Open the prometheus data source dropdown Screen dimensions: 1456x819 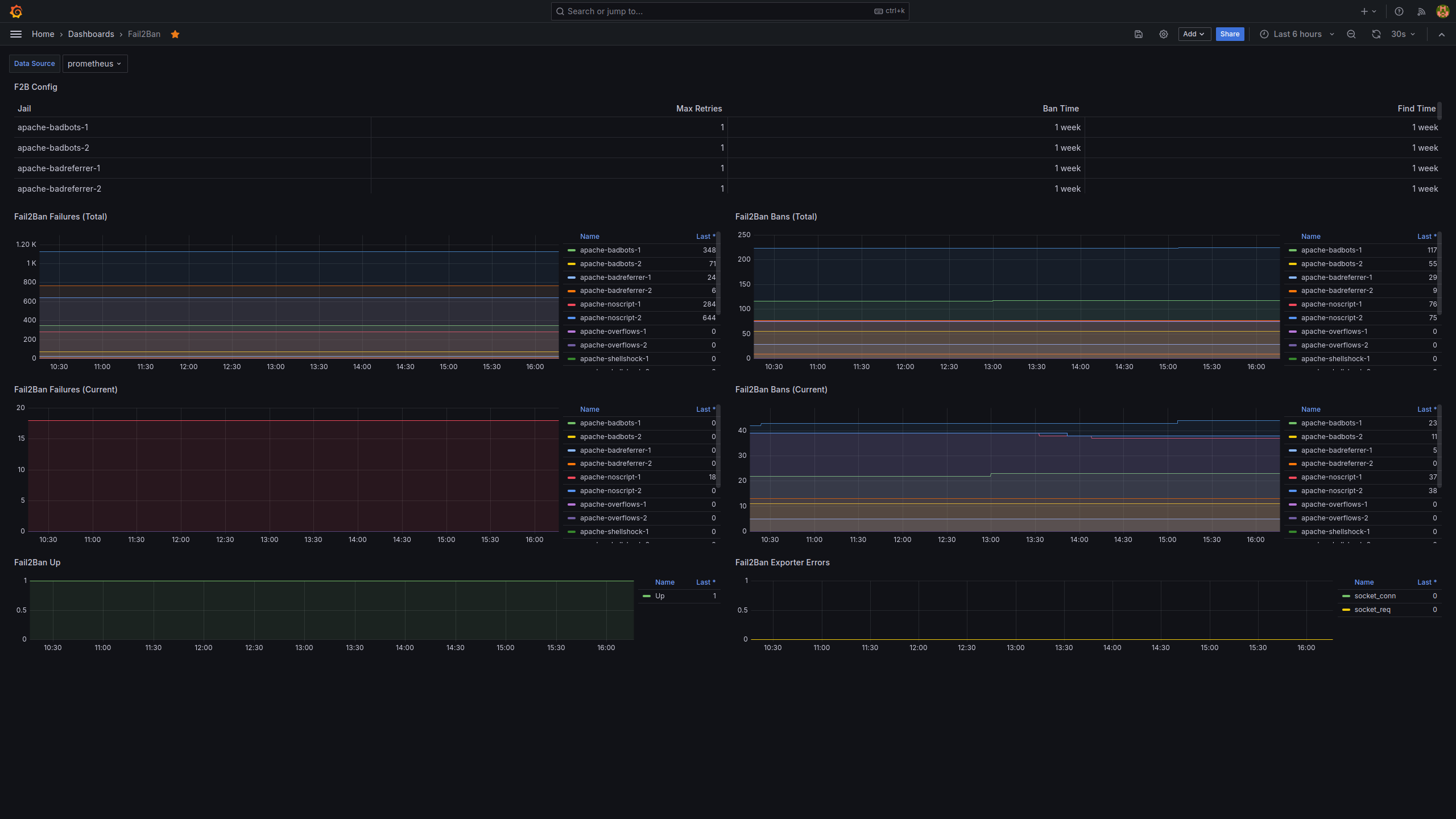click(x=95, y=64)
